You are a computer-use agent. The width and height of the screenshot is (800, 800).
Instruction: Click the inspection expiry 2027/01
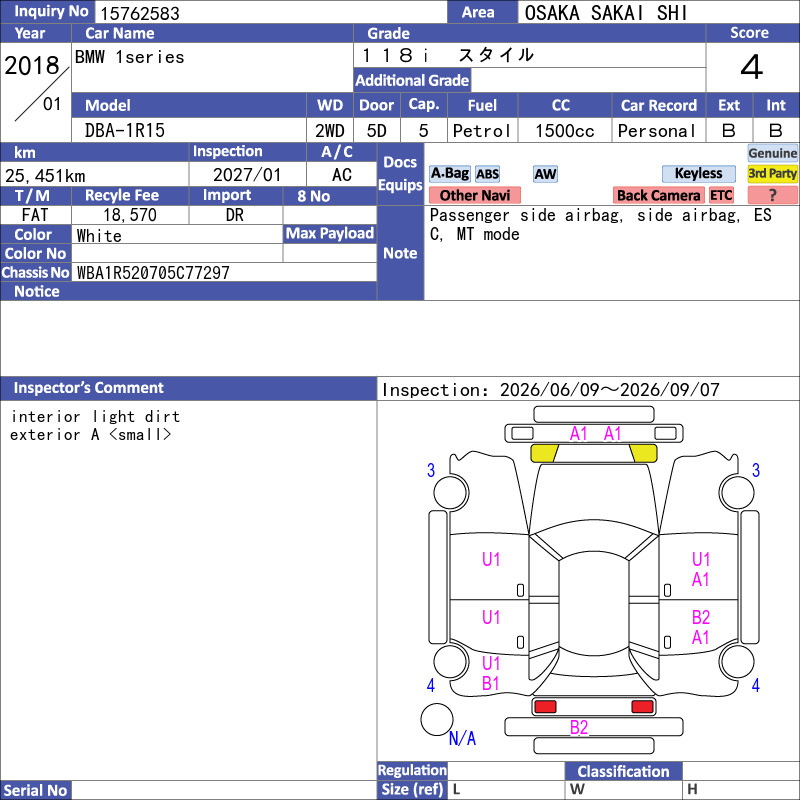(x=247, y=174)
